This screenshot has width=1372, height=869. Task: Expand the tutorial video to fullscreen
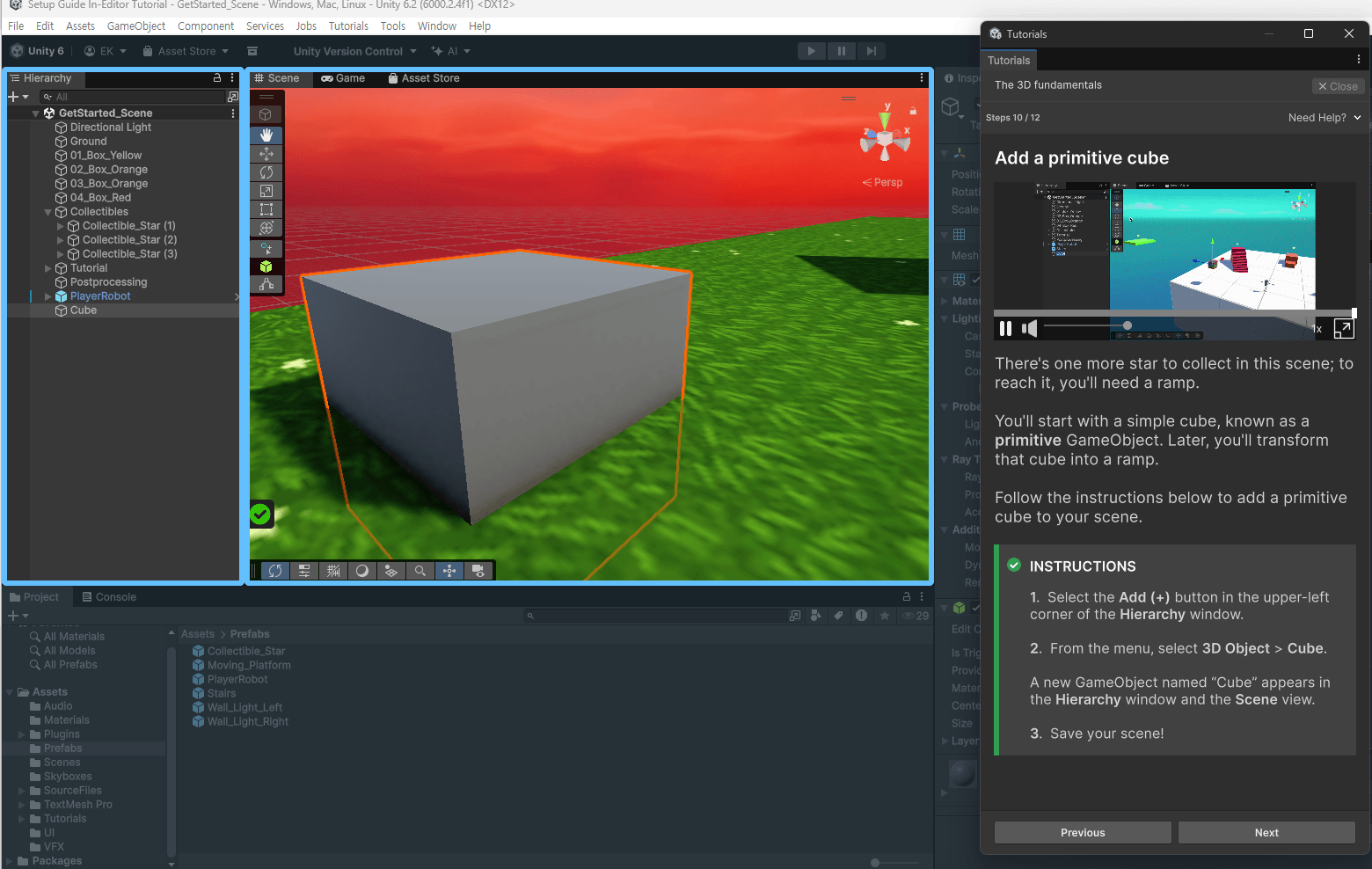click(1343, 329)
